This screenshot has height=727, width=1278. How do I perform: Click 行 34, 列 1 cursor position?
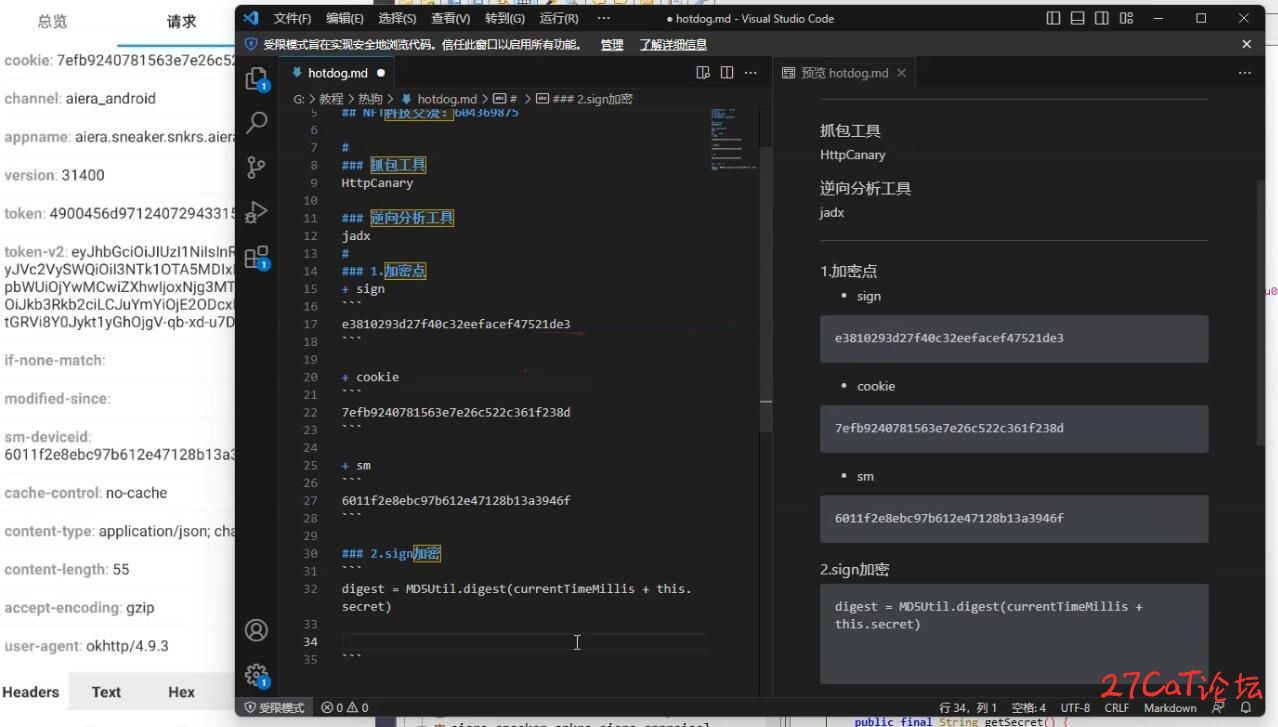click(x=968, y=707)
